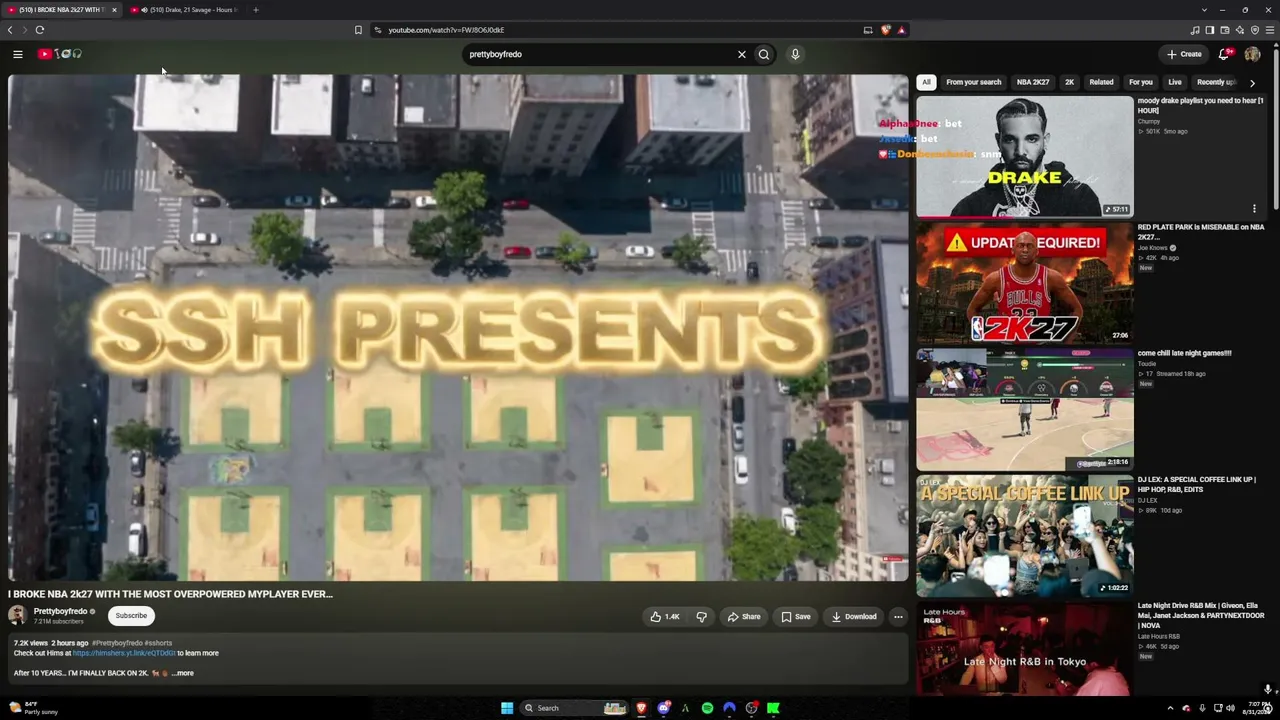The height and width of the screenshot is (720, 1280).
Task: Open the moody Drake playlist thumbnail
Action: (1025, 156)
